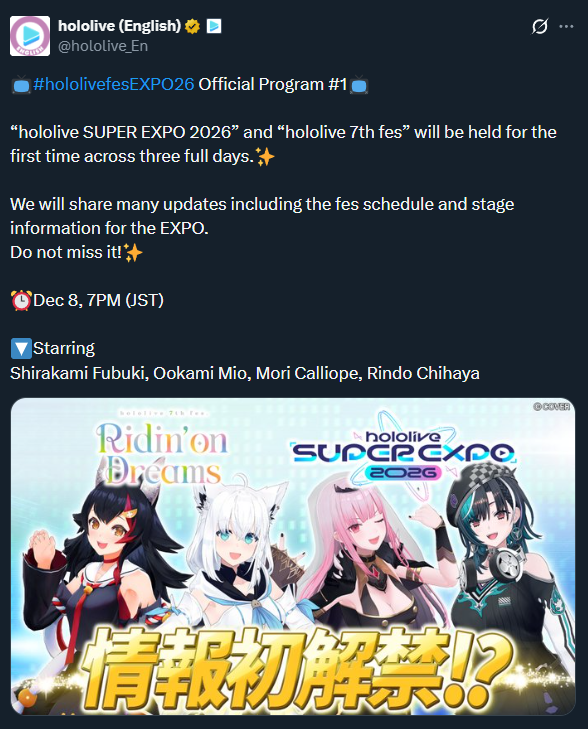Image resolution: width=588 pixels, height=729 pixels.
Task: Click sparkles emoji after 'Do not miss it!'
Action: [133, 253]
